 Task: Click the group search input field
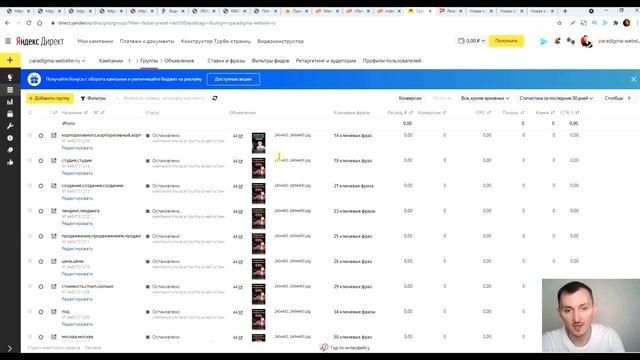[163, 98]
